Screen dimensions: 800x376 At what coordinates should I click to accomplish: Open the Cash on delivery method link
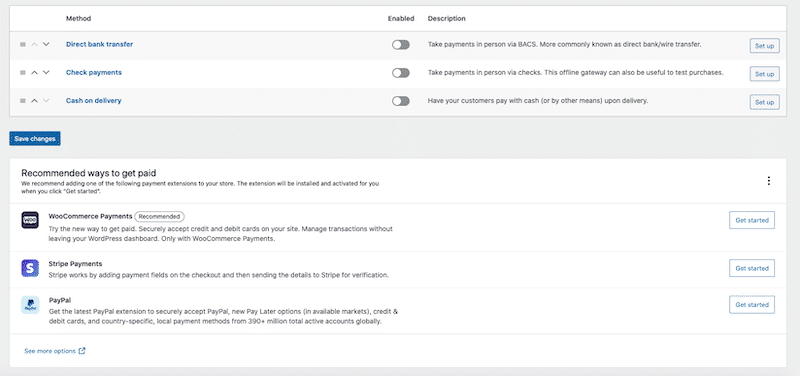pyautogui.click(x=93, y=101)
